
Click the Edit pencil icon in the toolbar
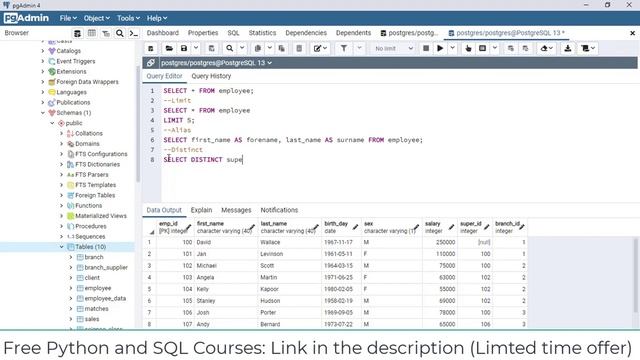coord(318,48)
